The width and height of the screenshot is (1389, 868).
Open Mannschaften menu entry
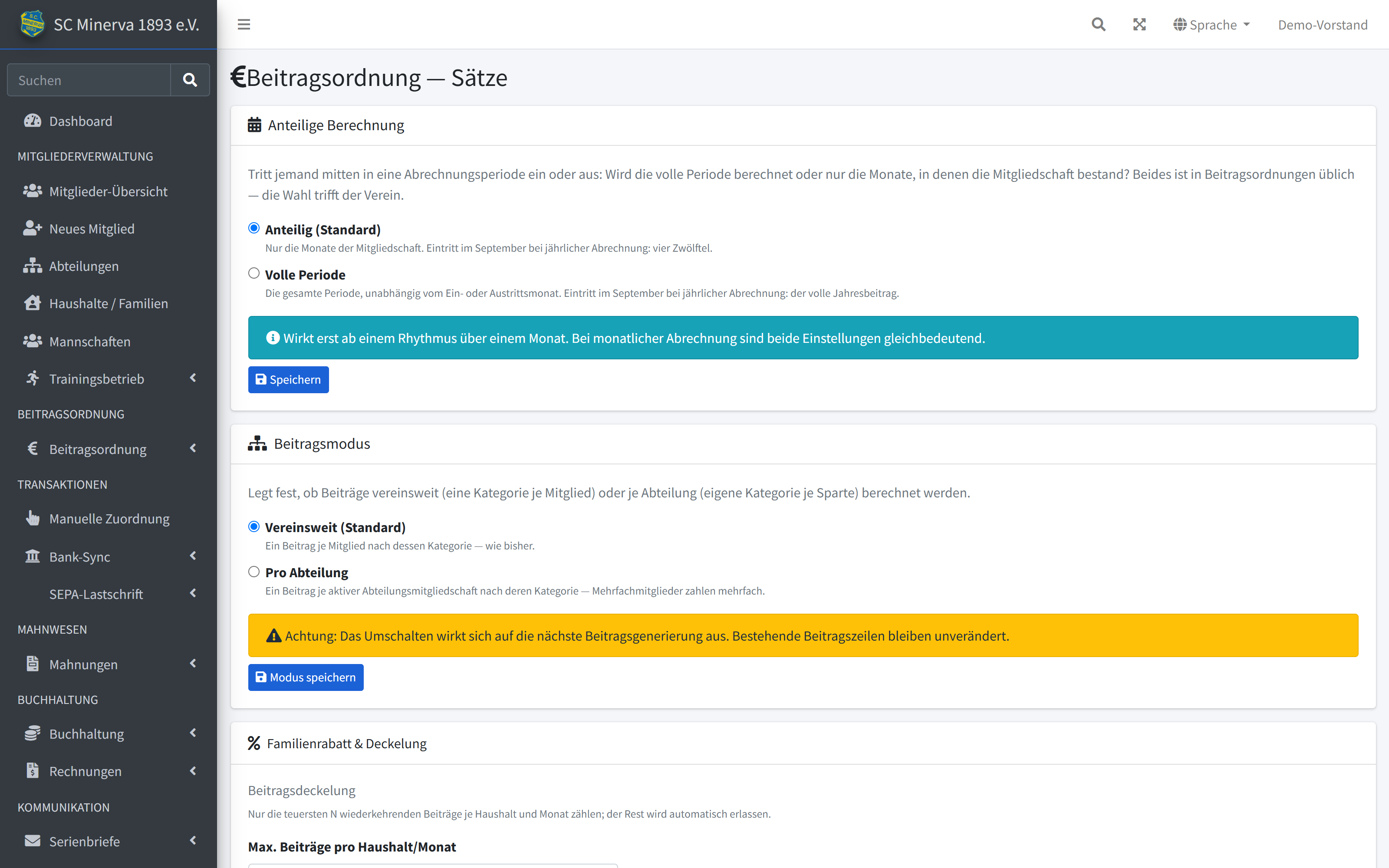109,342
